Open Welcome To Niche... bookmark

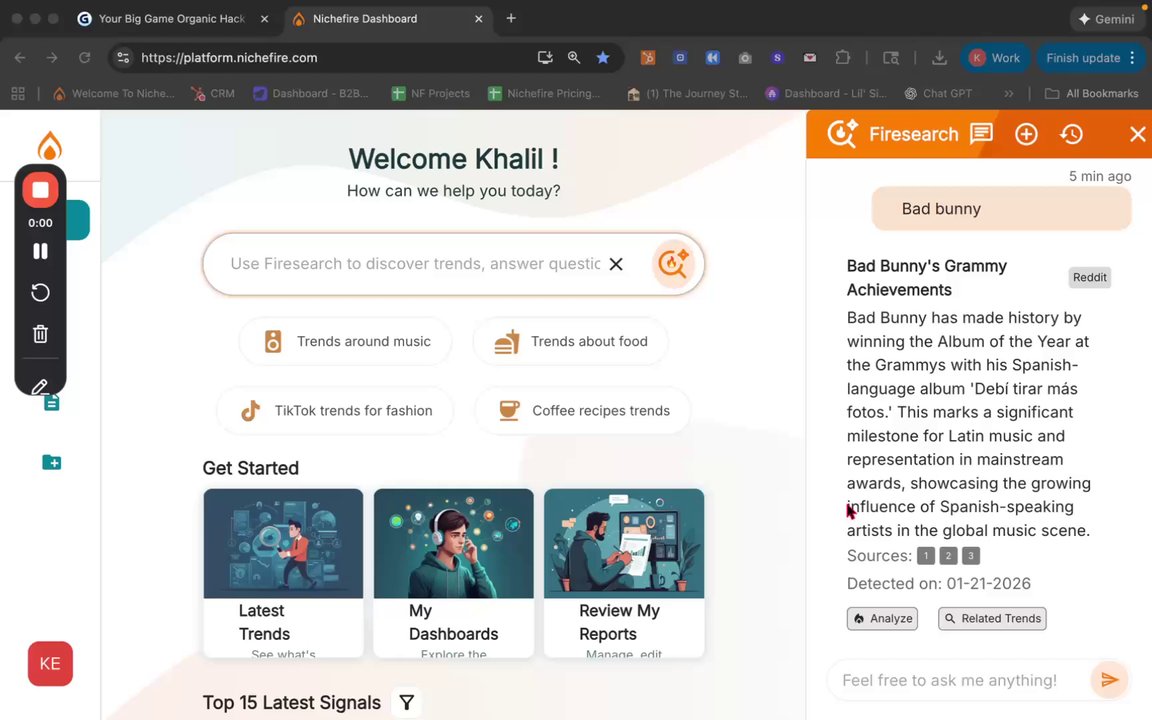pyautogui.click(x=113, y=93)
